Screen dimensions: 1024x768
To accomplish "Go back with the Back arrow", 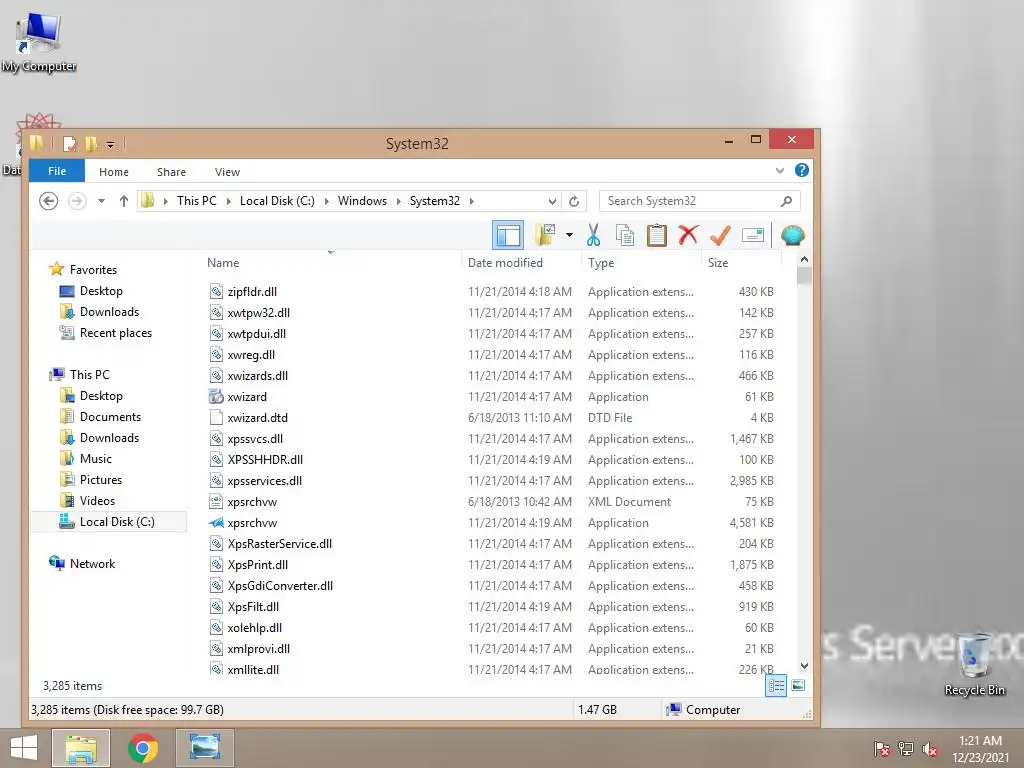I will [x=48, y=201].
